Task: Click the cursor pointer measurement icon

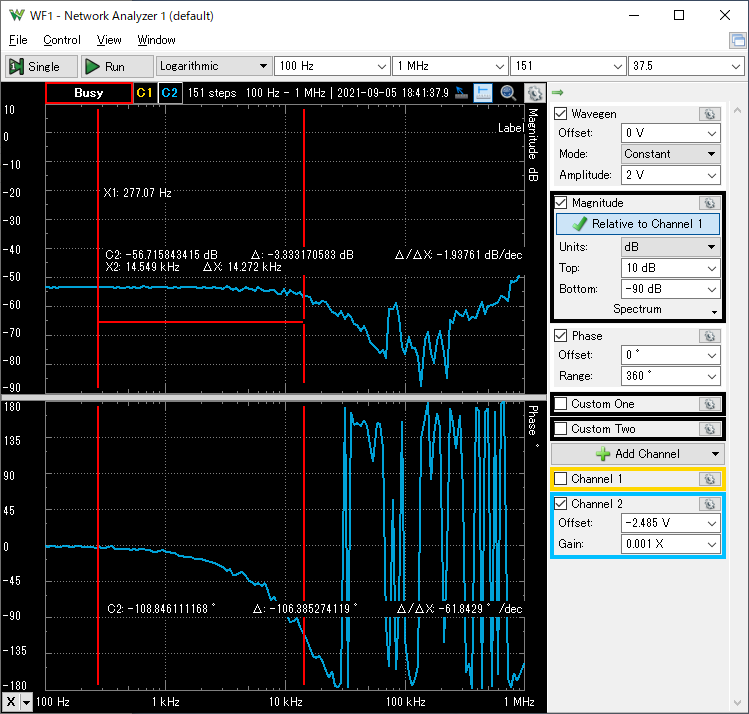Action: point(461,93)
